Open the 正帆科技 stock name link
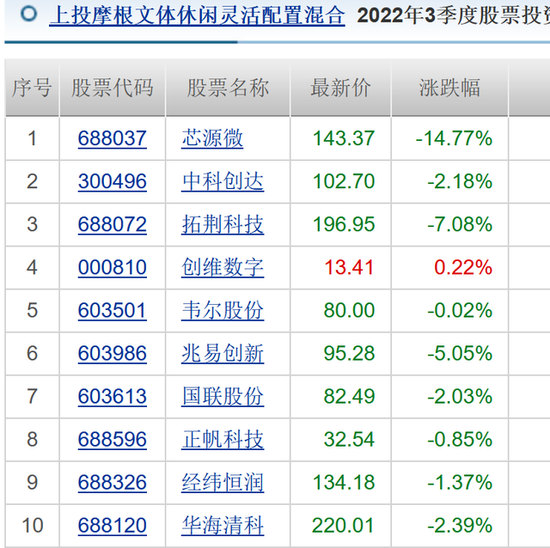Viewport: 550px width, 548px height. (222, 440)
